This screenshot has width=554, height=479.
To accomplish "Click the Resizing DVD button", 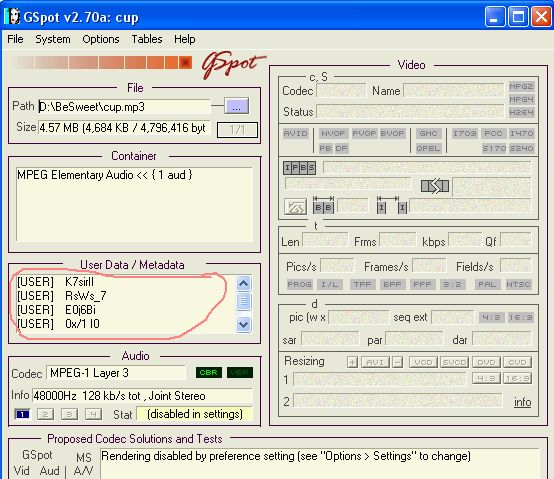I will pyautogui.click(x=486, y=362).
